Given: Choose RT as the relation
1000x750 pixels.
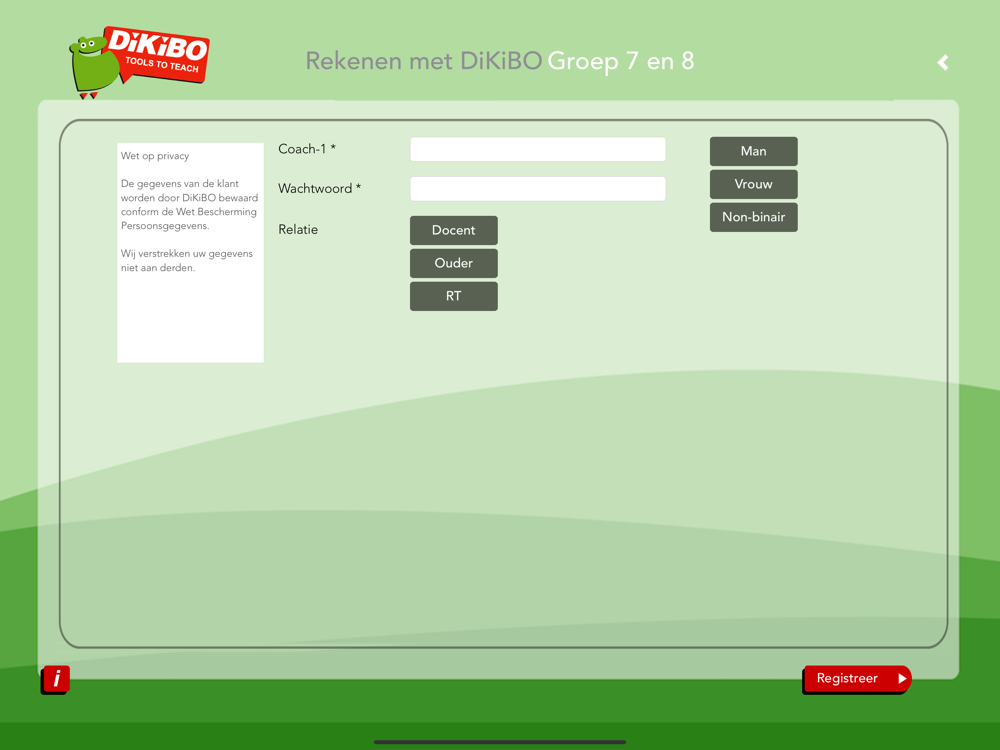Looking at the screenshot, I should click(x=453, y=297).
